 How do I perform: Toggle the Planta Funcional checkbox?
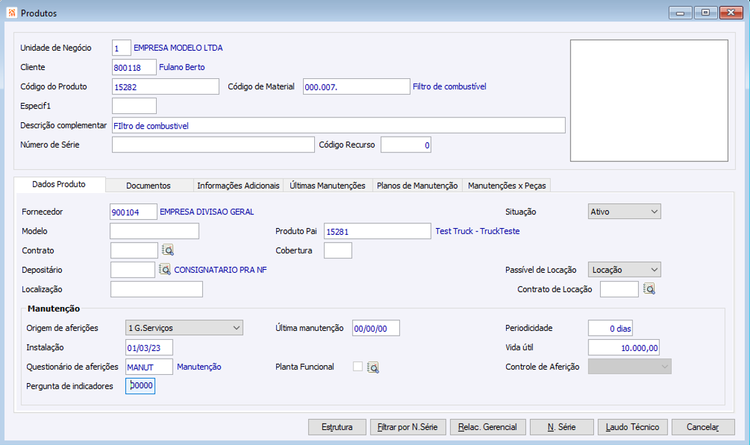point(358,367)
